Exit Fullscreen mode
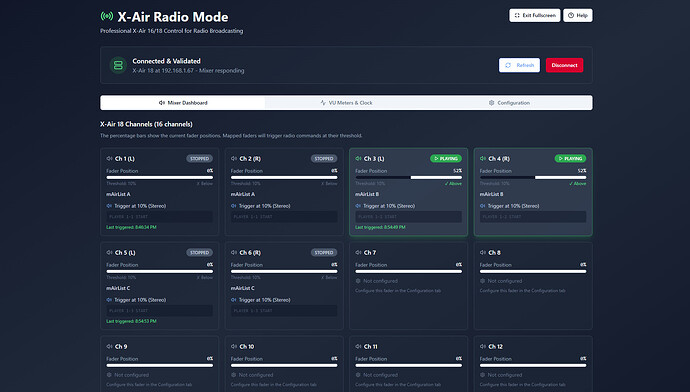This screenshot has height=392, width=690. pos(535,15)
